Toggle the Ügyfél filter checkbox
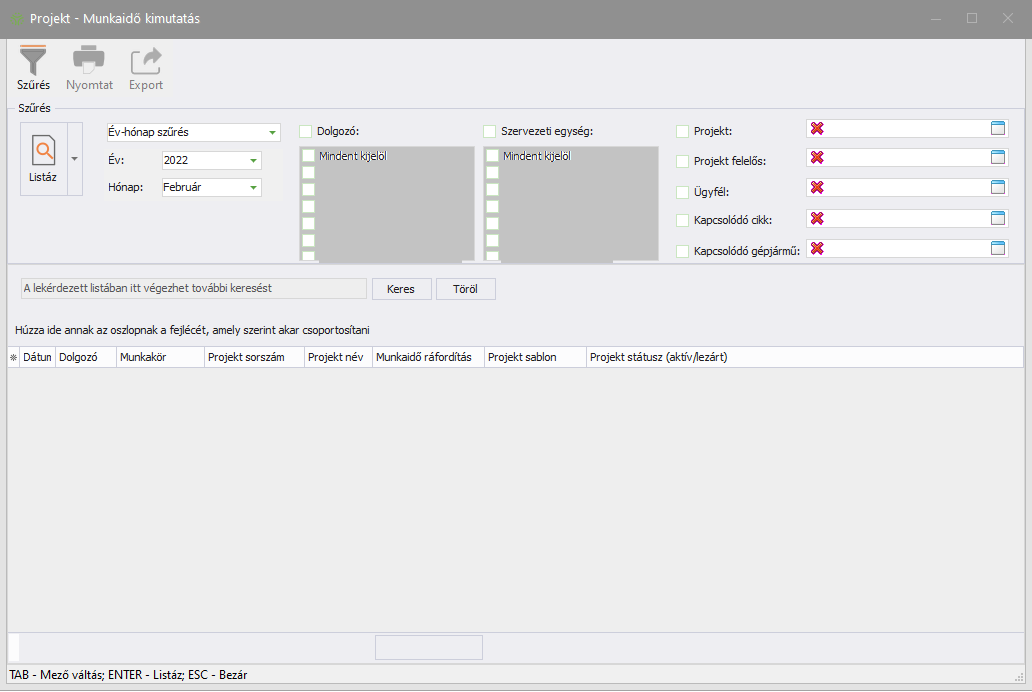 (x=683, y=192)
